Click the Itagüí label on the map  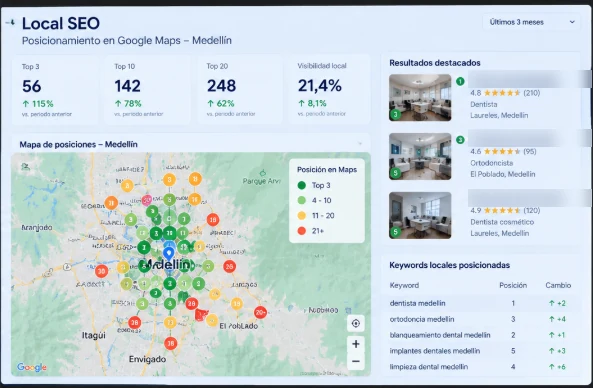[94, 335]
